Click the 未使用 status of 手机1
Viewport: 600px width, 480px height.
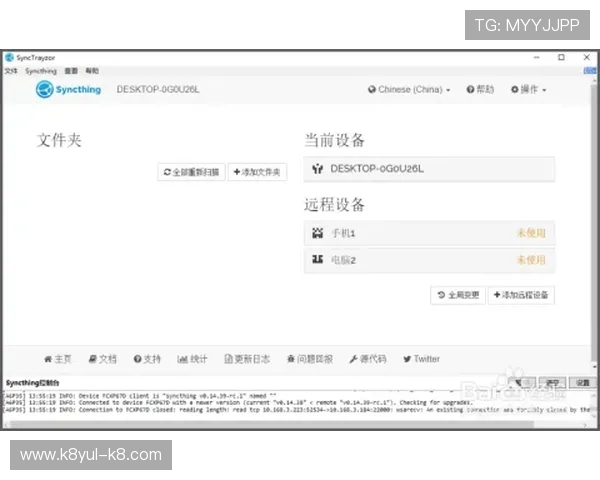point(531,233)
